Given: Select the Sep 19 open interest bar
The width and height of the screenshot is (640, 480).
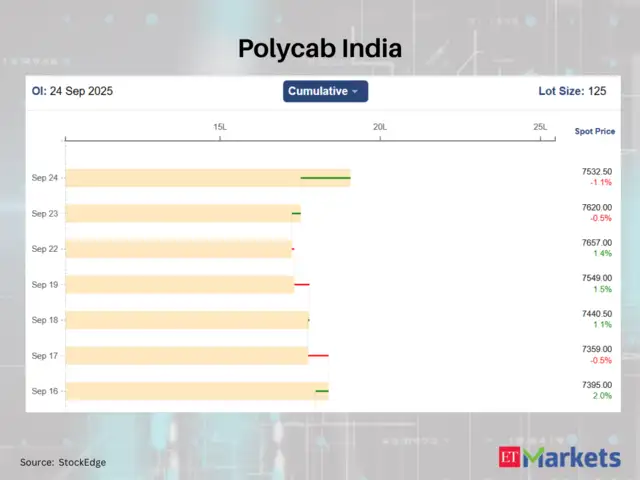Looking at the screenshot, I should tap(179, 284).
